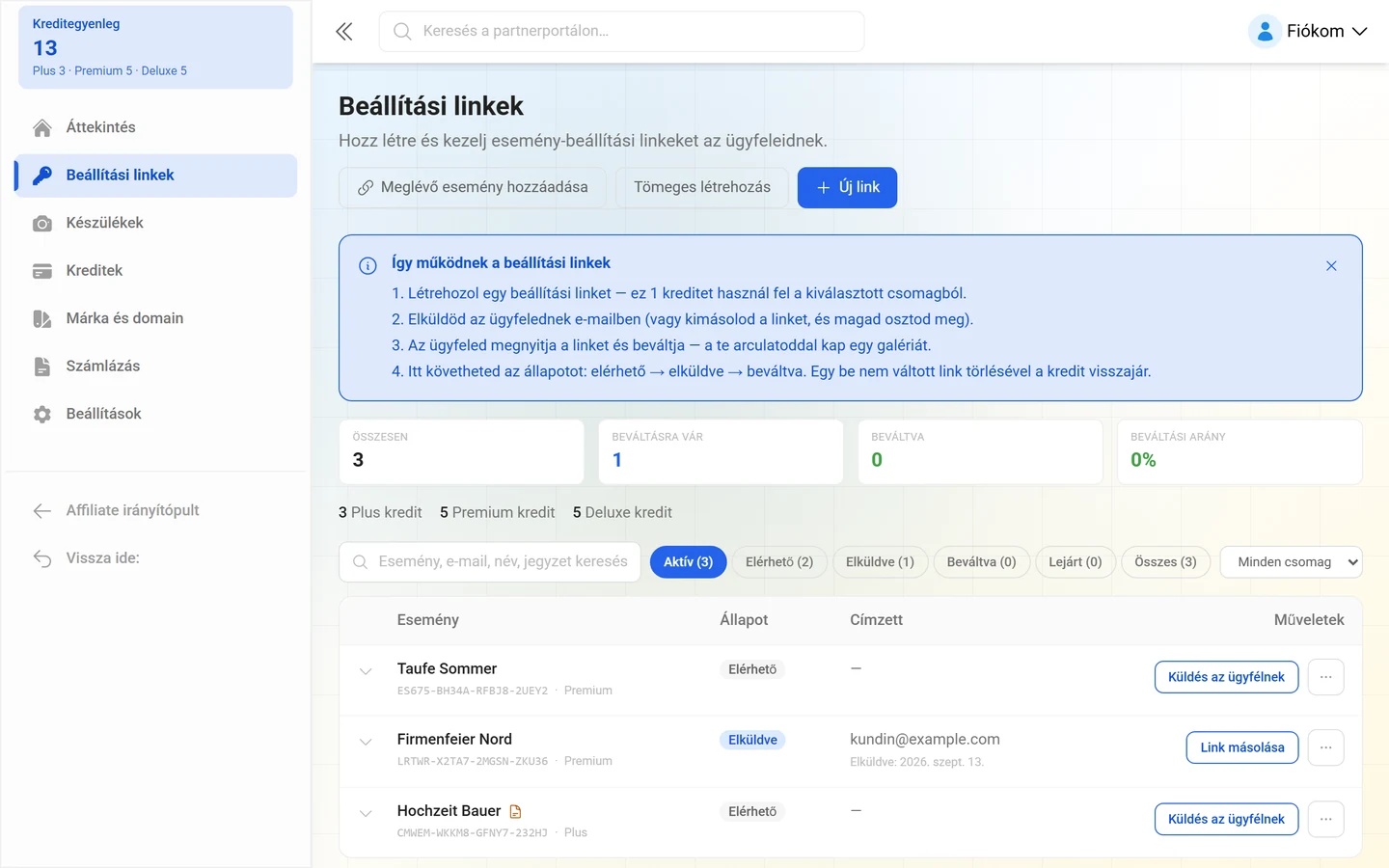Image resolution: width=1389 pixels, height=868 pixels.
Task: Select the Aktív (3) filter
Action: (x=688, y=562)
